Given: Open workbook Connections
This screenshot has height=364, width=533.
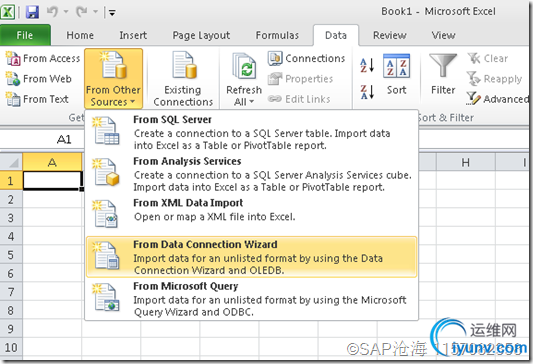Looking at the screenshot, I should pos(306,58).
